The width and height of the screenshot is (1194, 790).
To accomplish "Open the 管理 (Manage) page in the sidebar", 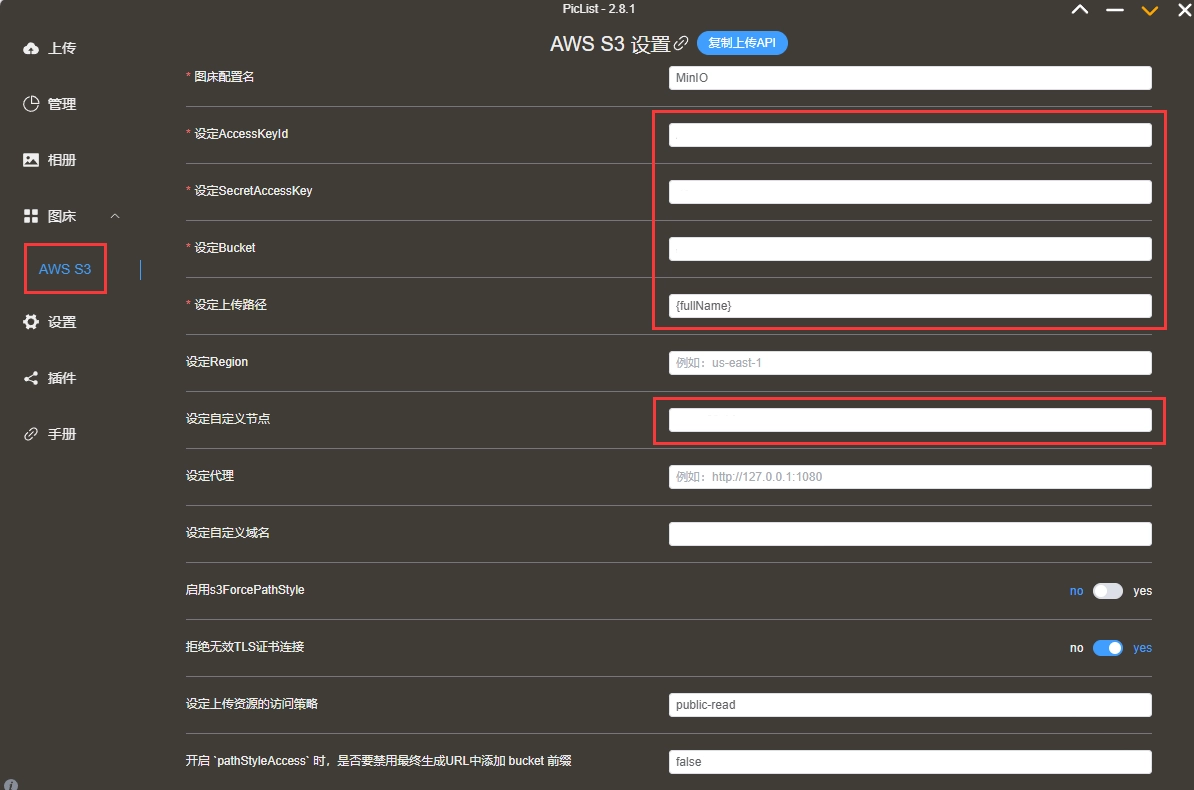I will [49, 103].
